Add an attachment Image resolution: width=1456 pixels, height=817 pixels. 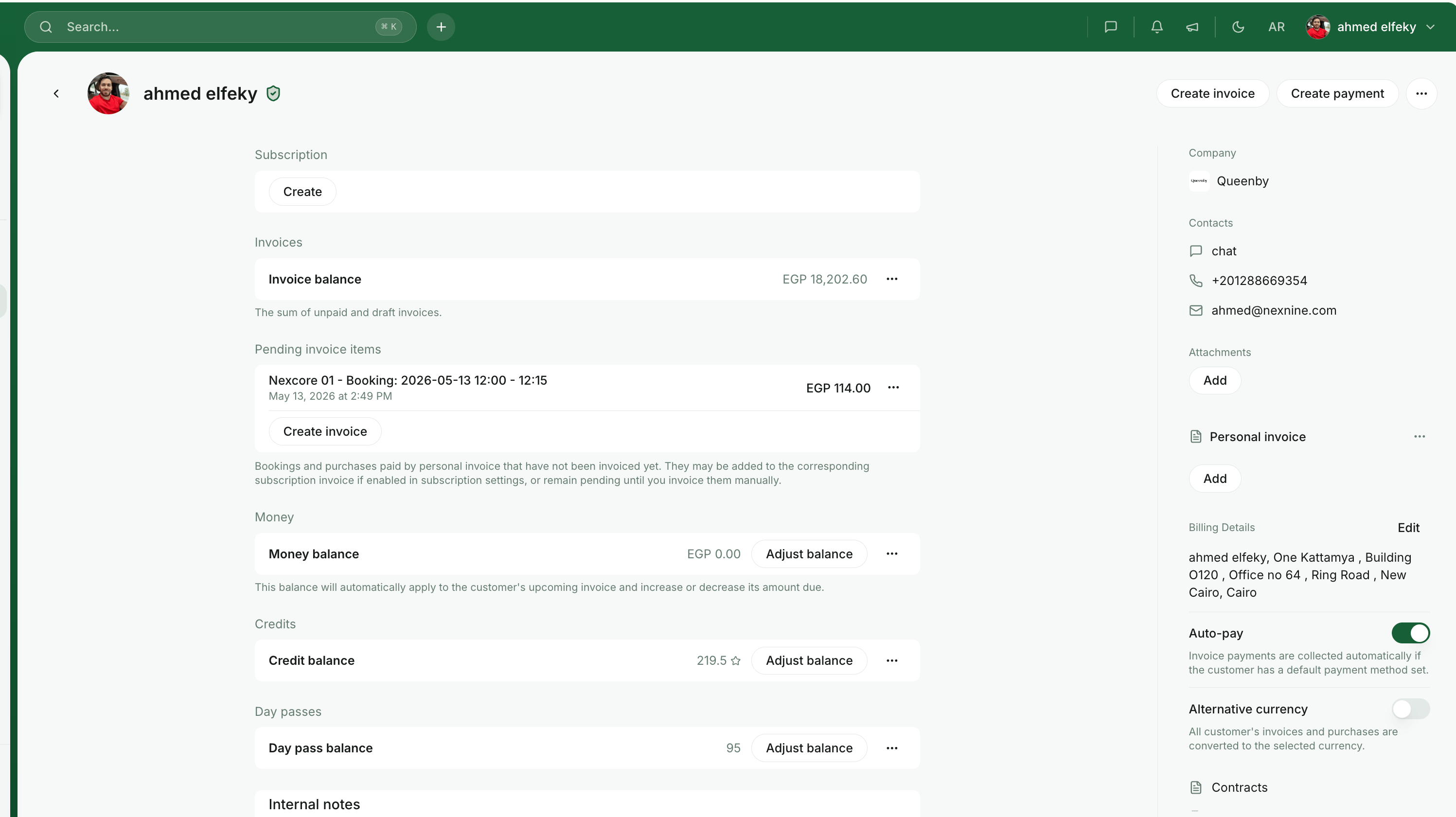pos(1215,380)
